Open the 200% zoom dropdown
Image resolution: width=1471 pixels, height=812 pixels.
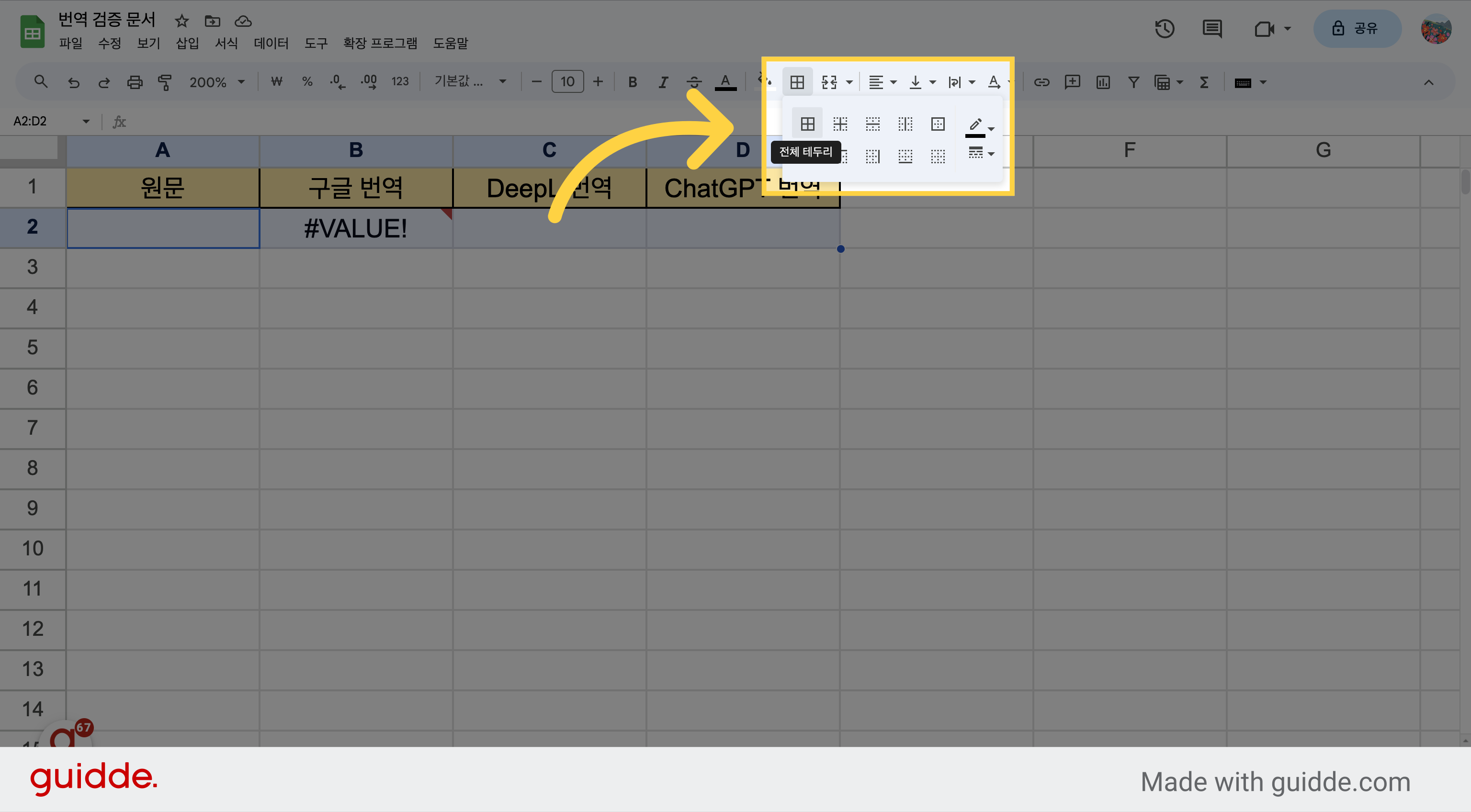point(217,82)
